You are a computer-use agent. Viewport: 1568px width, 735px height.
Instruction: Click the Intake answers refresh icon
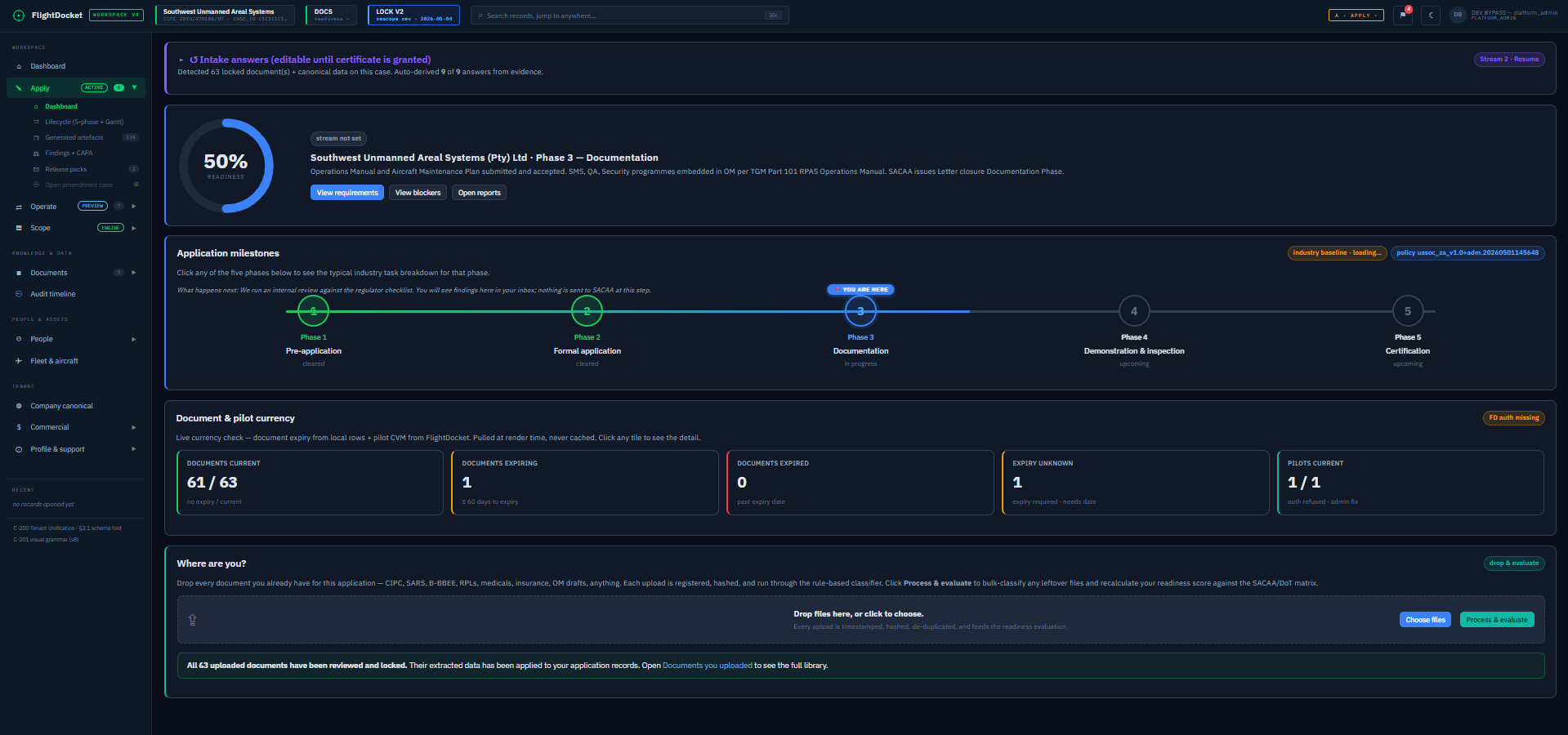(x=194, y=60)
